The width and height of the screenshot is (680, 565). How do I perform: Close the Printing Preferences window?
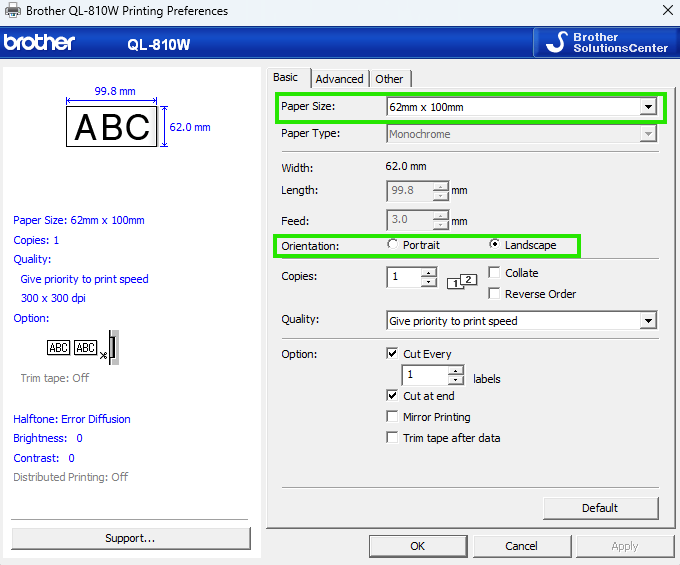[668, 10]
